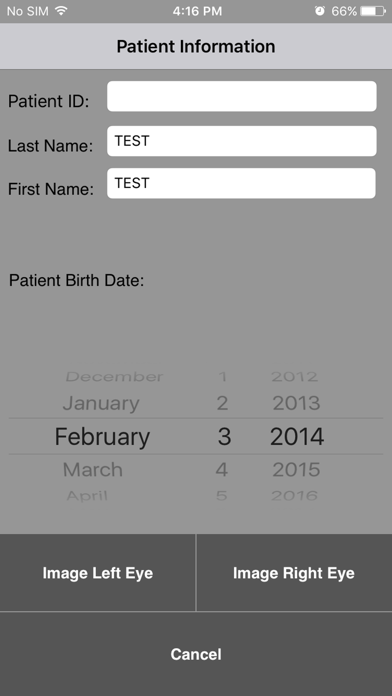The width and height of the screenshot is (392, 696).
Task: Tap the Wi-Fi icon in status bar
Action: [x=61, y=11]
